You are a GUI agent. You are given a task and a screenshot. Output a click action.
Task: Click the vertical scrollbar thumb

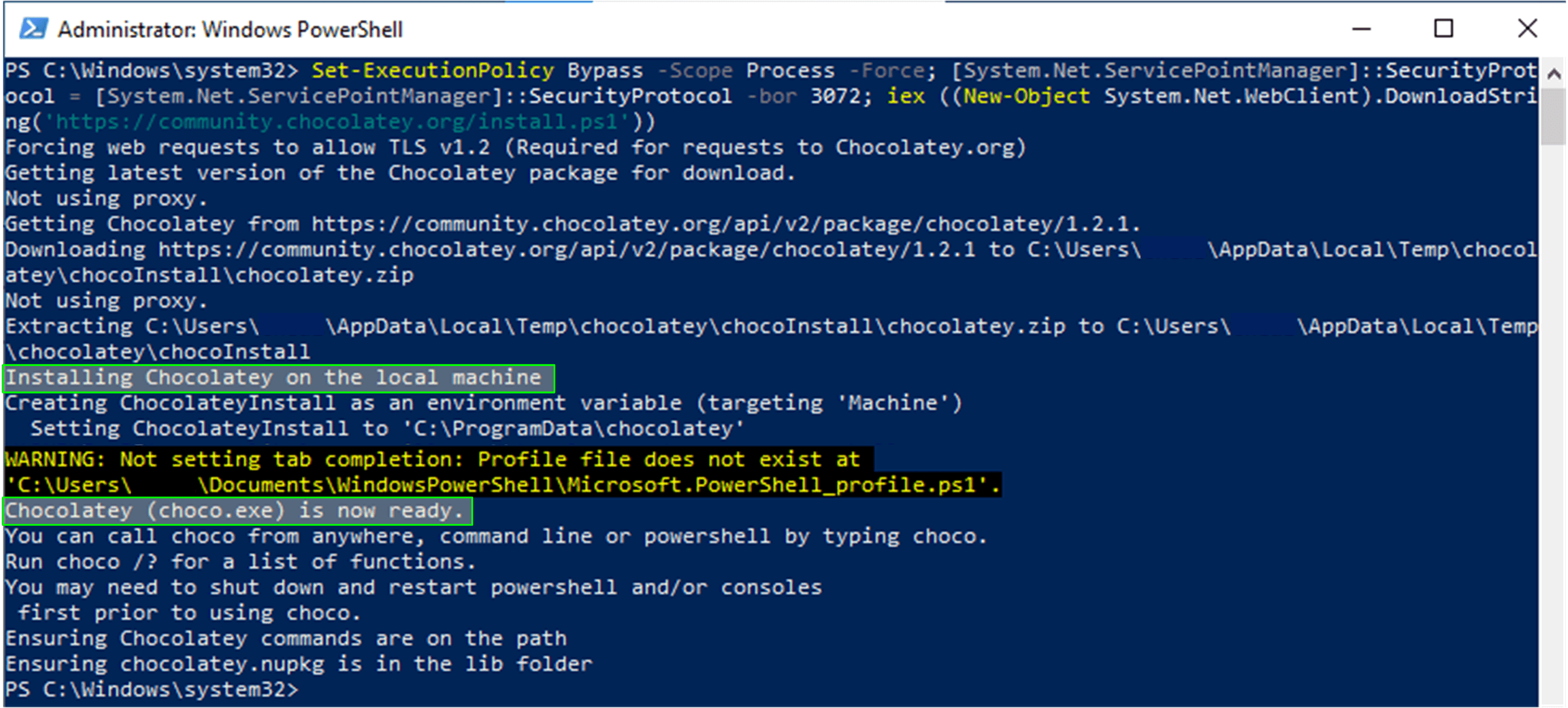pos(1553,117)
